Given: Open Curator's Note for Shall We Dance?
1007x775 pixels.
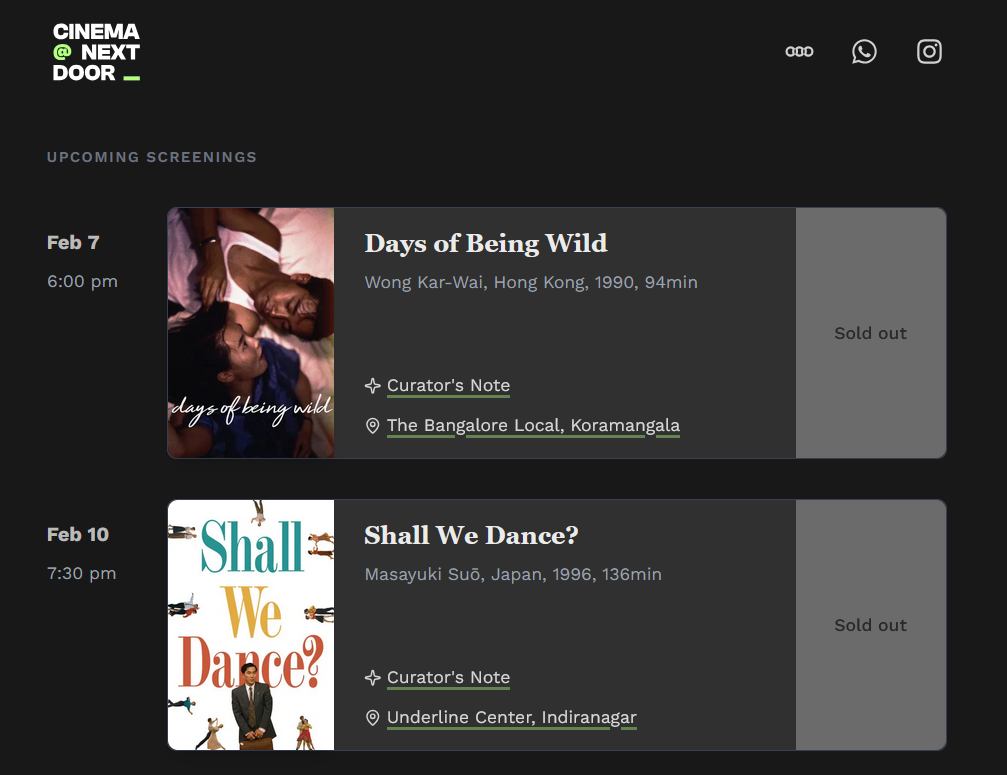Looking at the screenshot, I should point(448,678).
